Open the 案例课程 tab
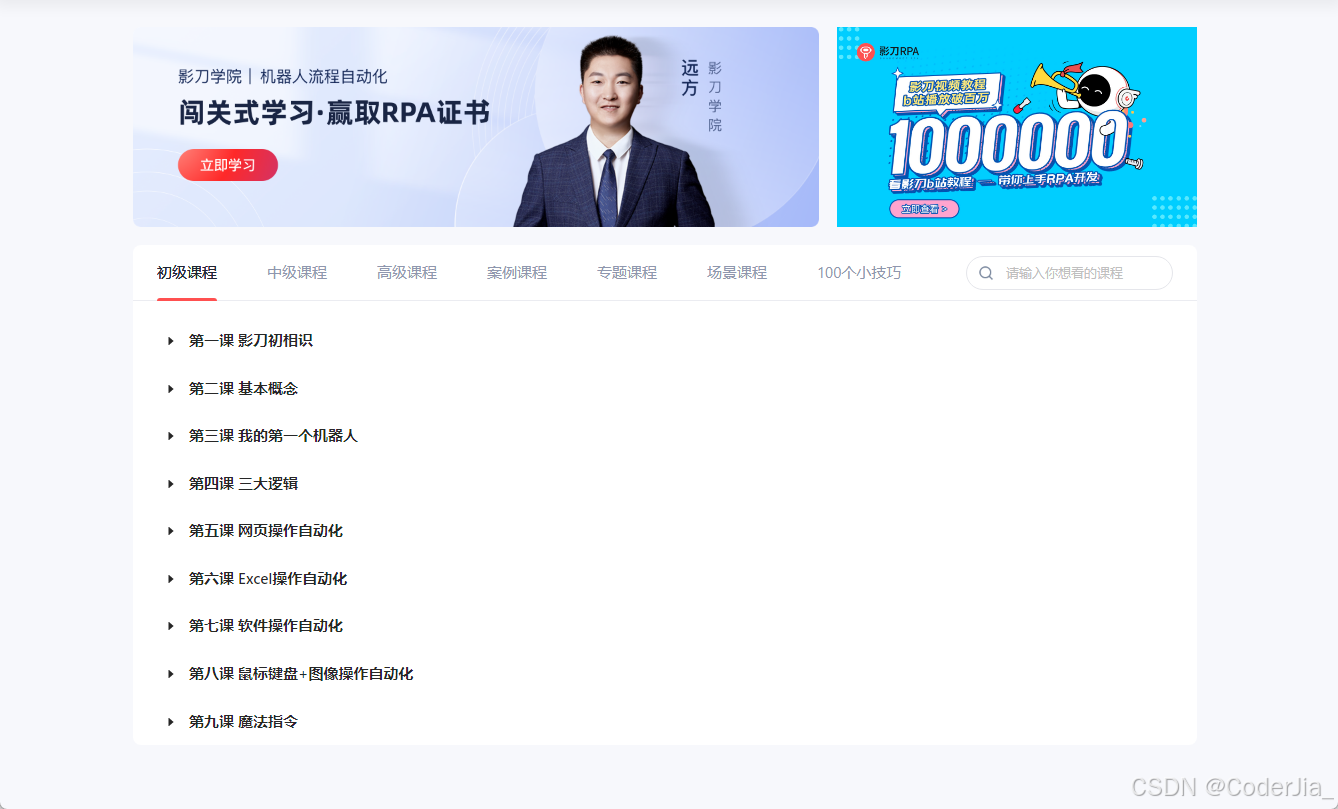 [x=517, y=272]
